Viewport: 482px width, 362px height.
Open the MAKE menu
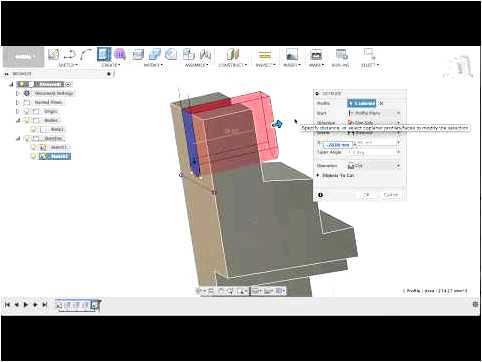pyautogui.click(x=316, y=65)
